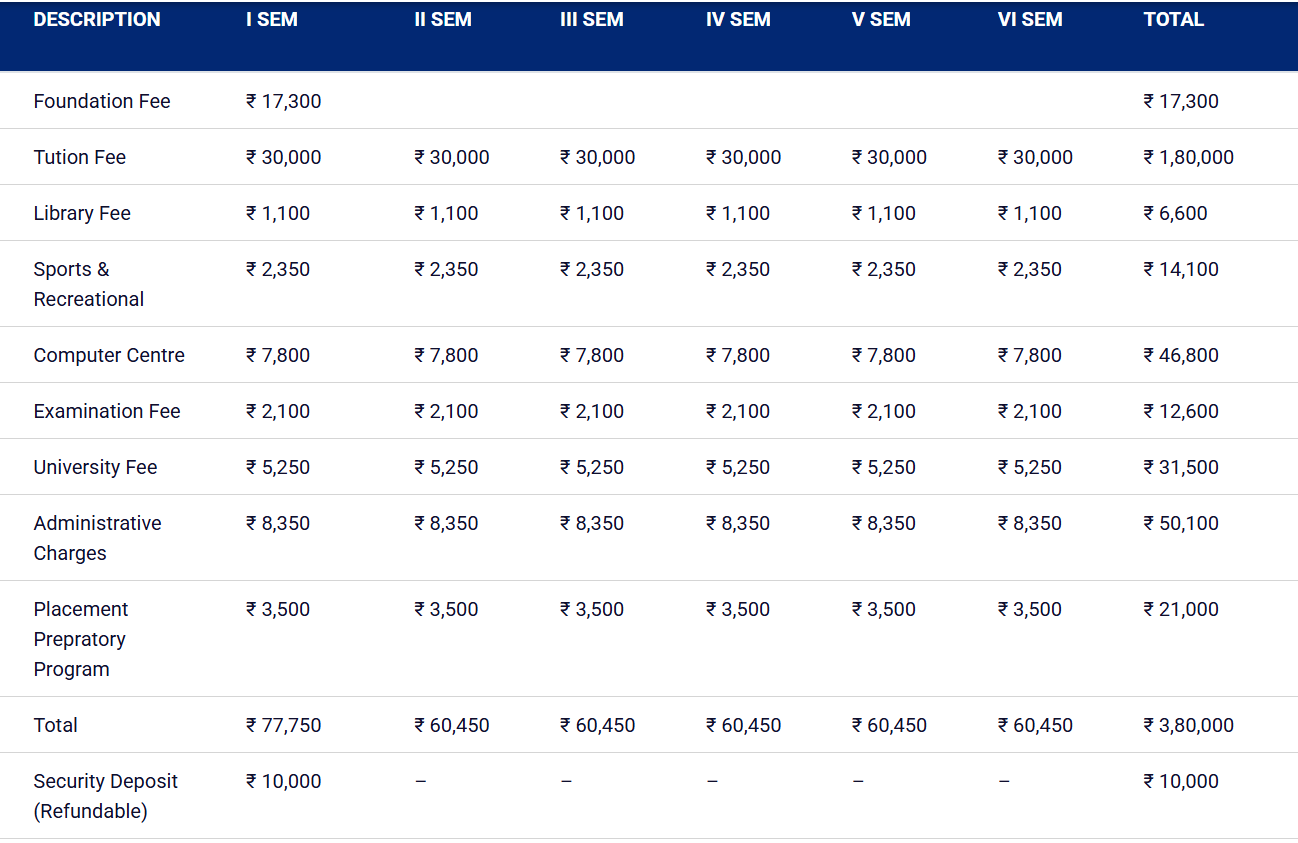Viewport: 1298px width, 843px height.
Task: Click the VI SEM column header
Action: tap(1030, 20)
